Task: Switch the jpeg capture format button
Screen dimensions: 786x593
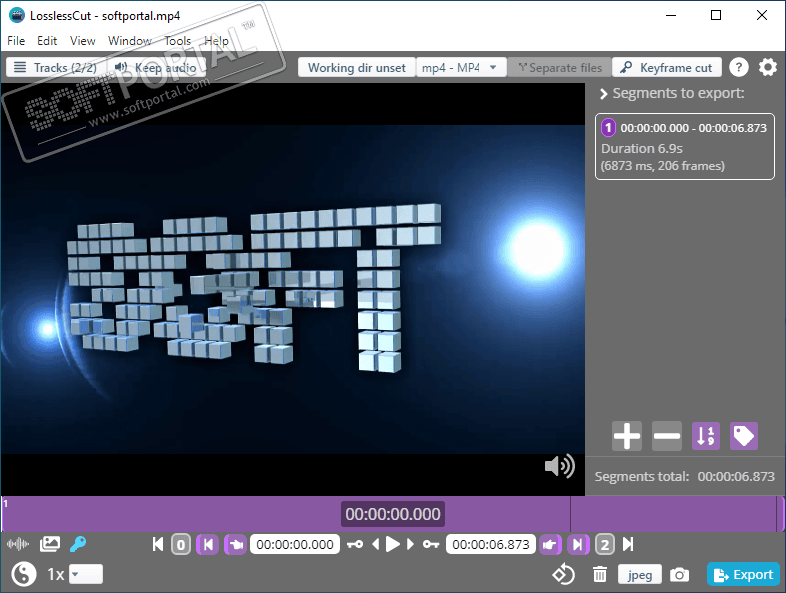Action: pos(640,574)
